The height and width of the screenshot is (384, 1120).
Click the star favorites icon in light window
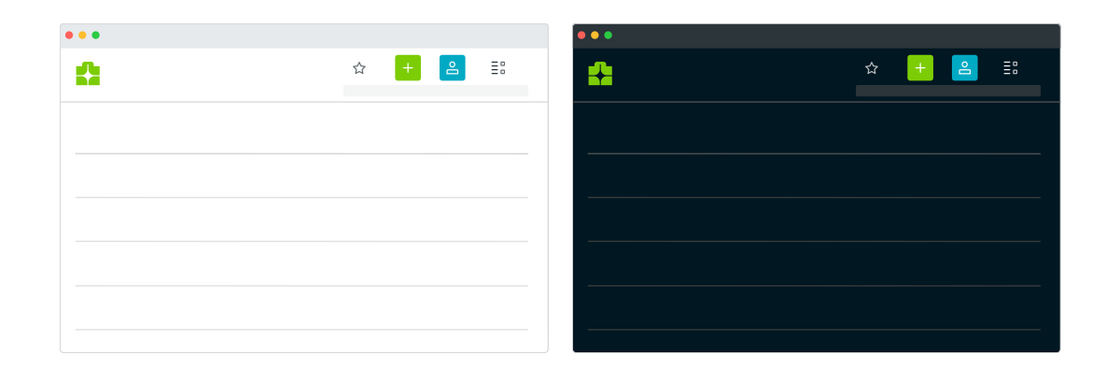[359, 68]
